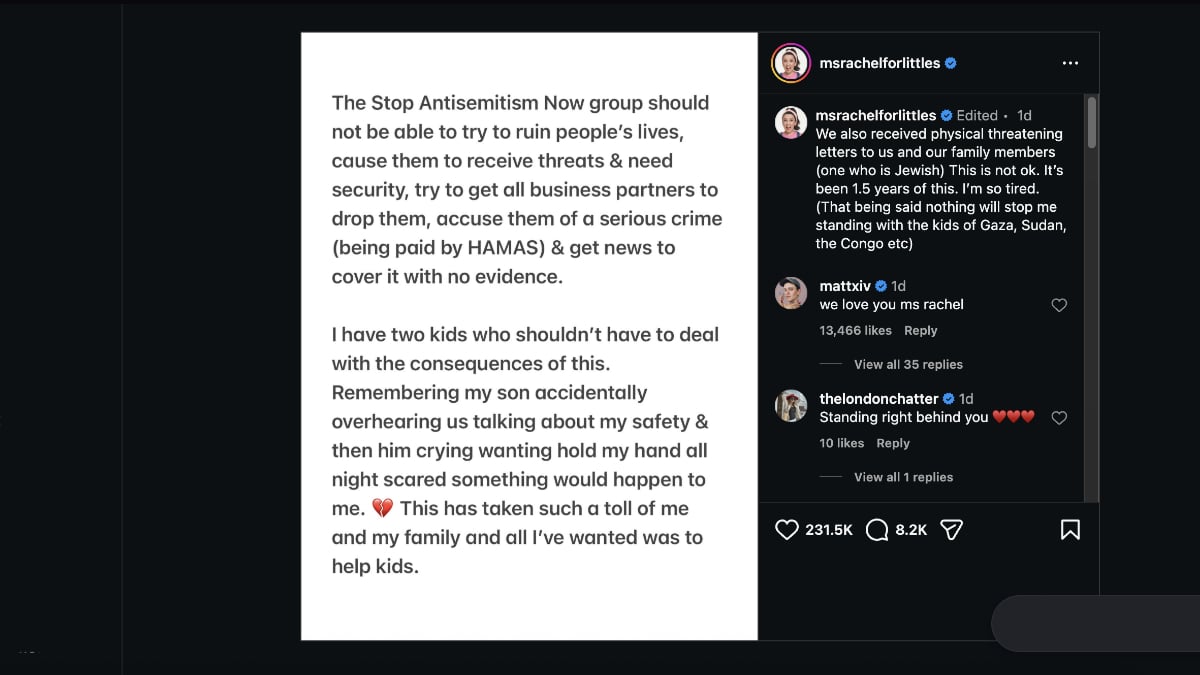1200x675 pixels.
Task: Open msrachelforlittles username in header
Action: tap(879, 63)
